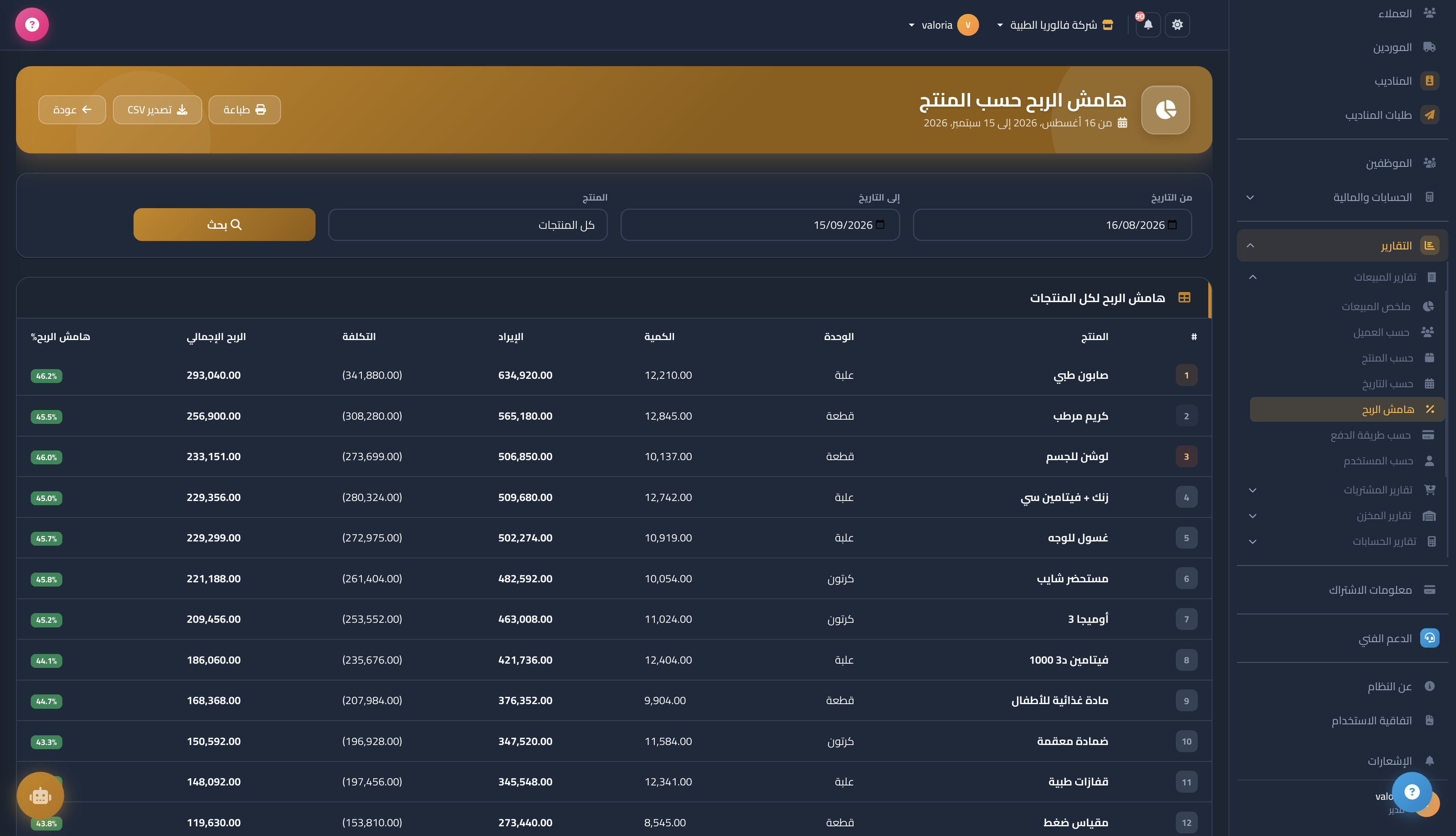Open the كل المنتجات product dropdown

[x=467, y=225]
